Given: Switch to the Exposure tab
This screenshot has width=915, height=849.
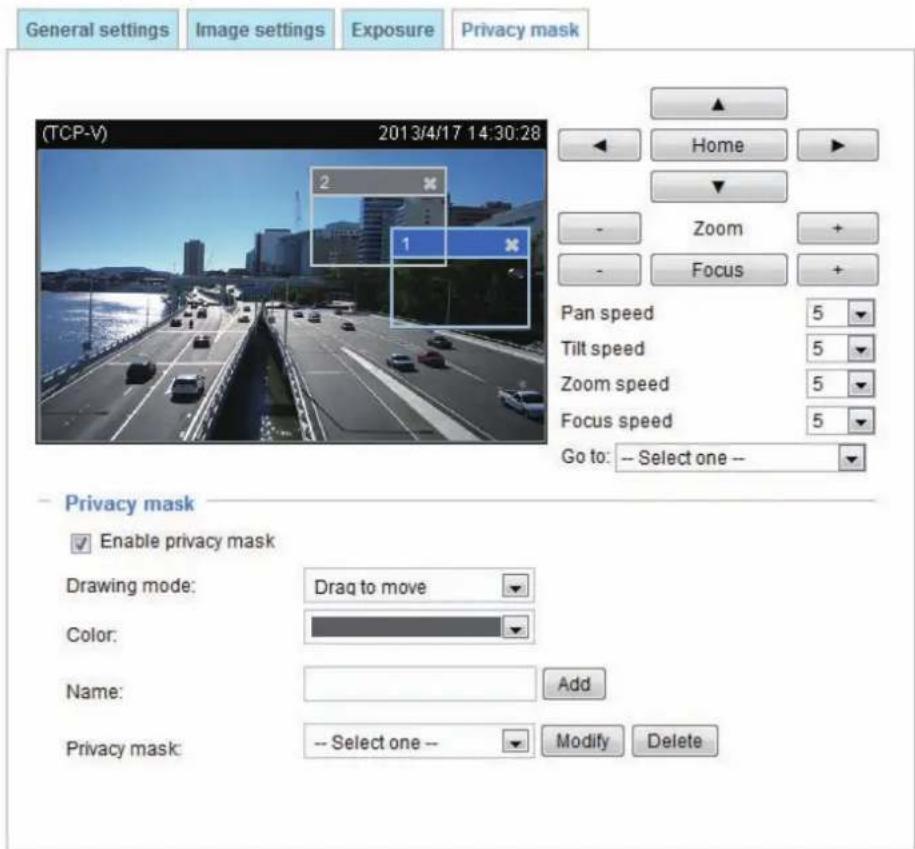Looking at the screenshot, I should click(x=393, y=29).
